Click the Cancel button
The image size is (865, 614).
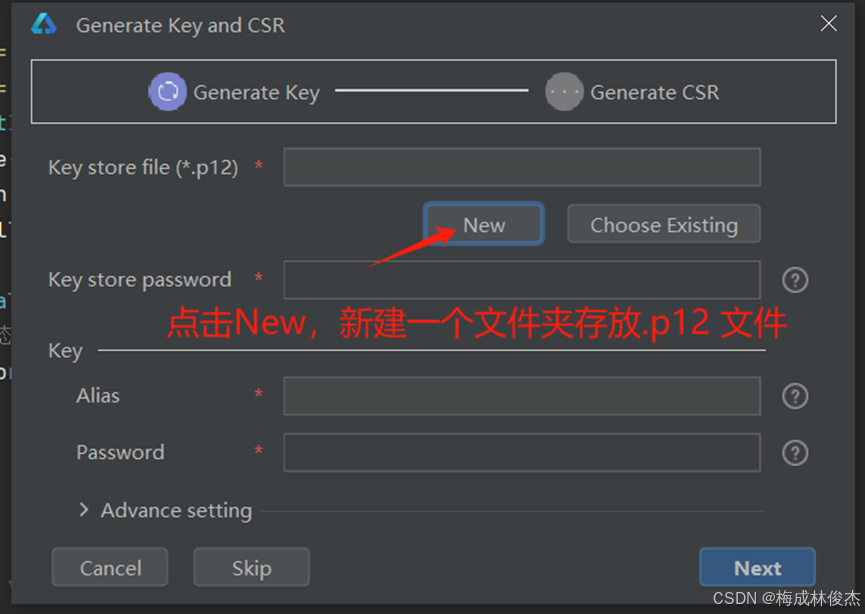tap(110, 567)
